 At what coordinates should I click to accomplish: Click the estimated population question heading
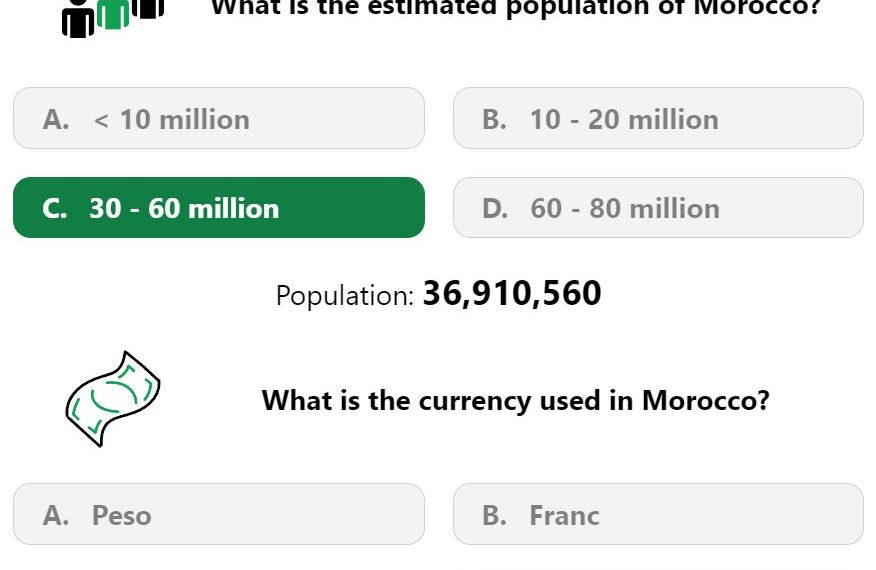coord(516,8)
